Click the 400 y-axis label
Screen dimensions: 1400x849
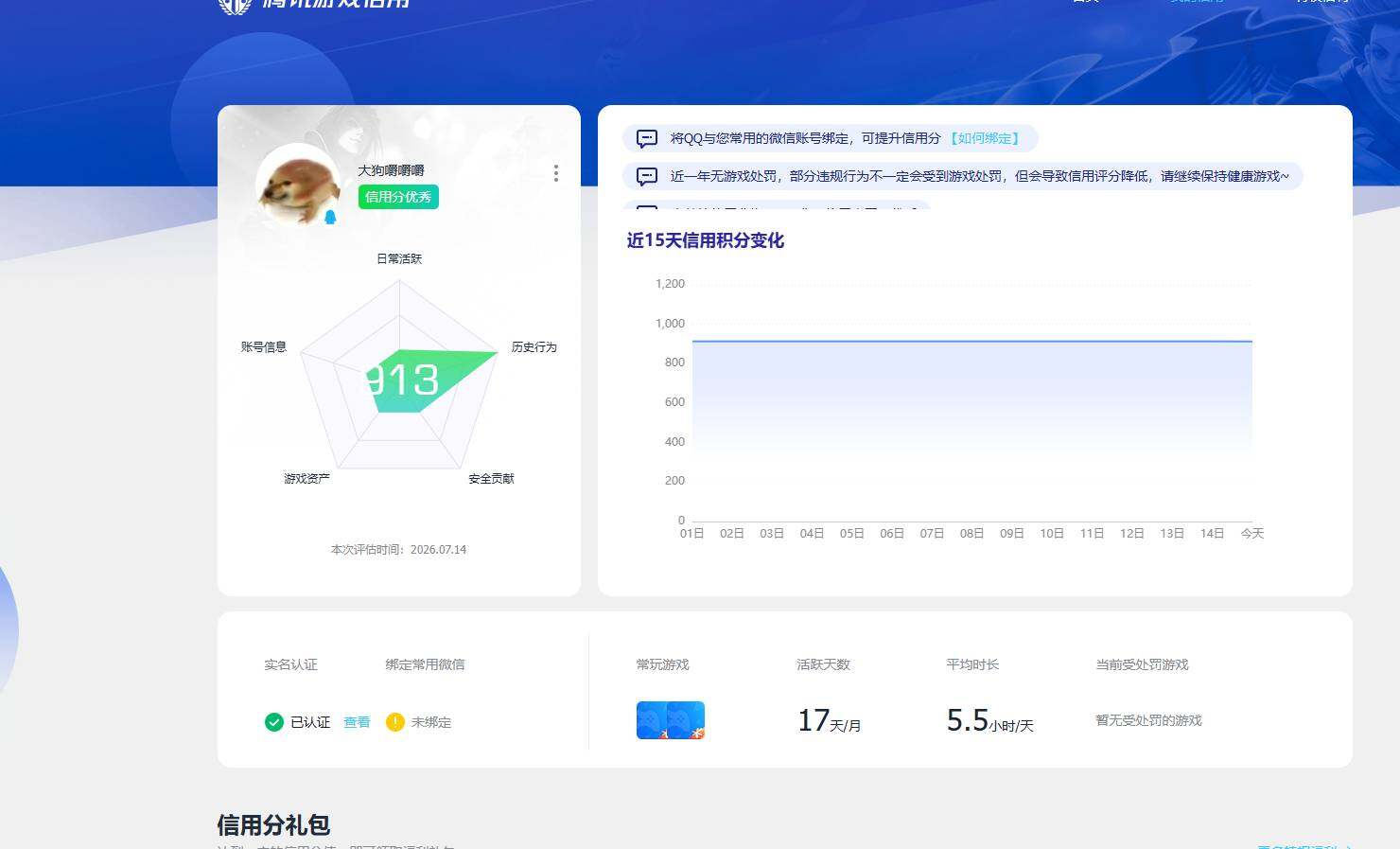tap(674, 442)
